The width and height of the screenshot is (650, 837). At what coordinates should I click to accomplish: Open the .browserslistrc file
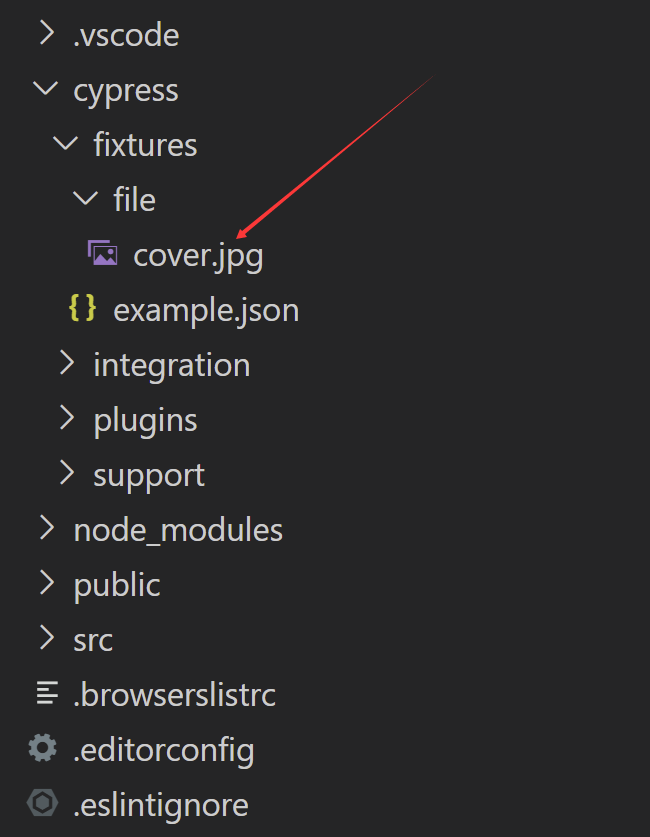tap(175, 695)
